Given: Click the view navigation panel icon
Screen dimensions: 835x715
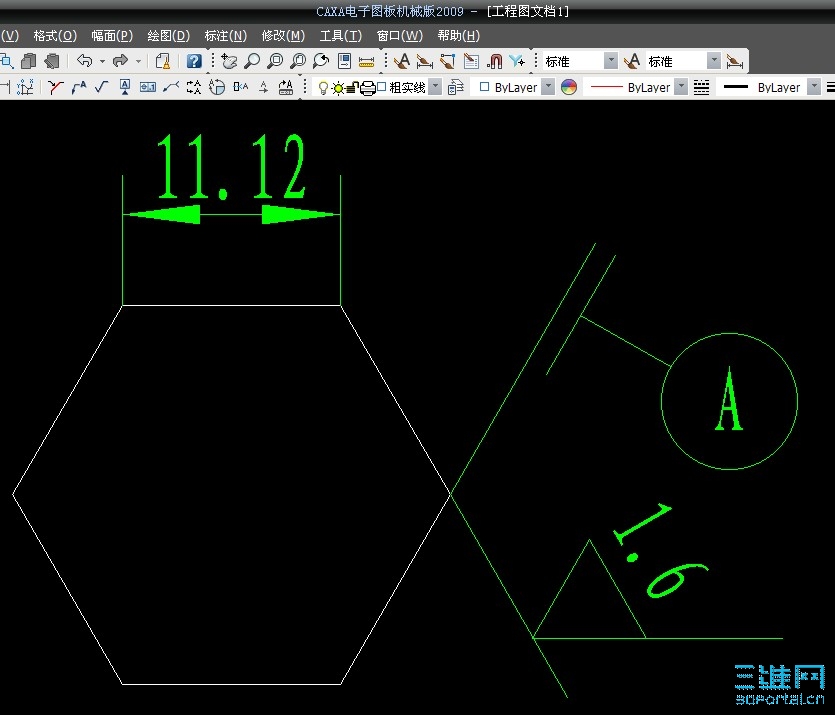Looking at the screenshot, I should [x=345, y=61].
